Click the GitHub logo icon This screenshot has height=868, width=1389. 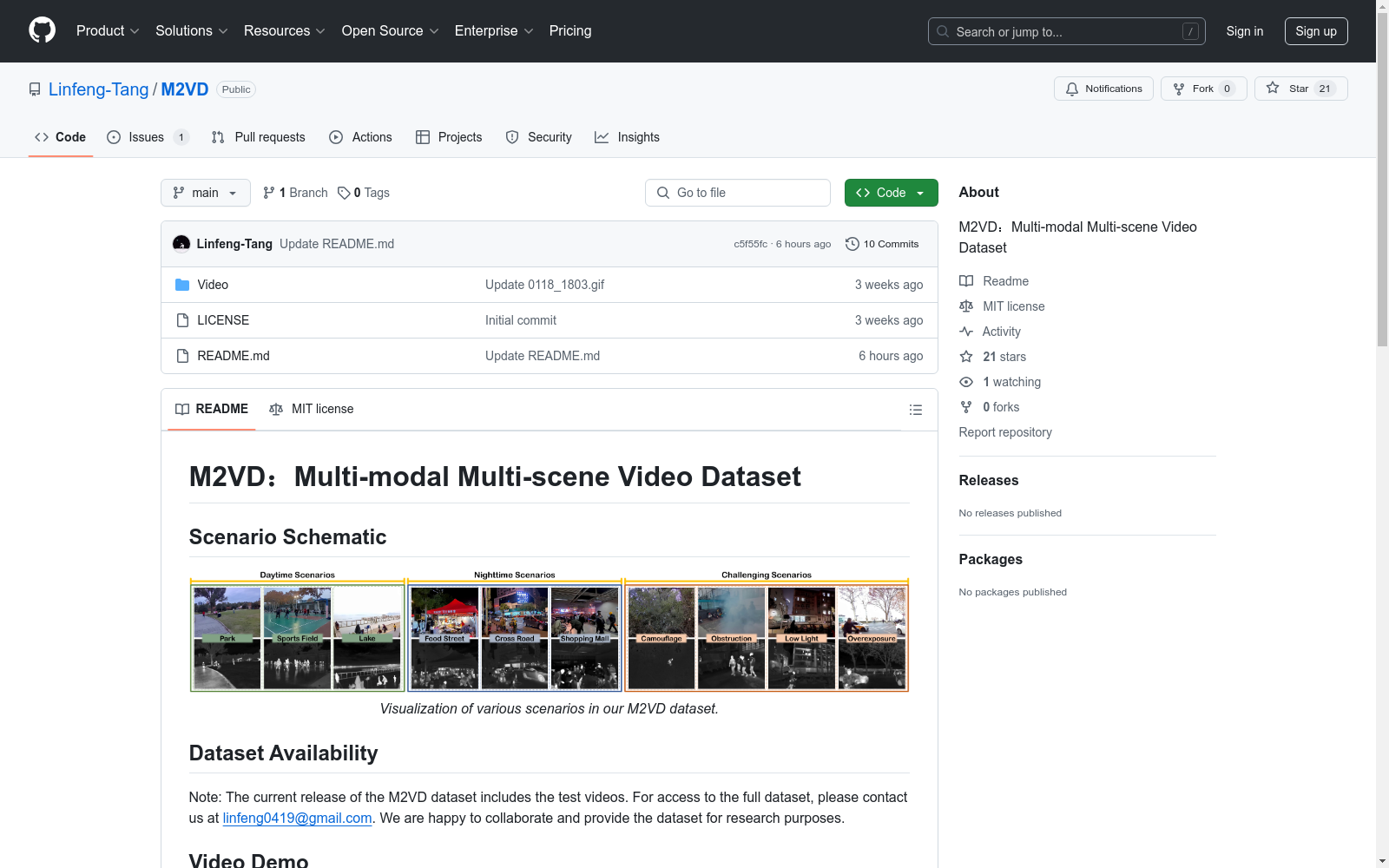point(42,30)
